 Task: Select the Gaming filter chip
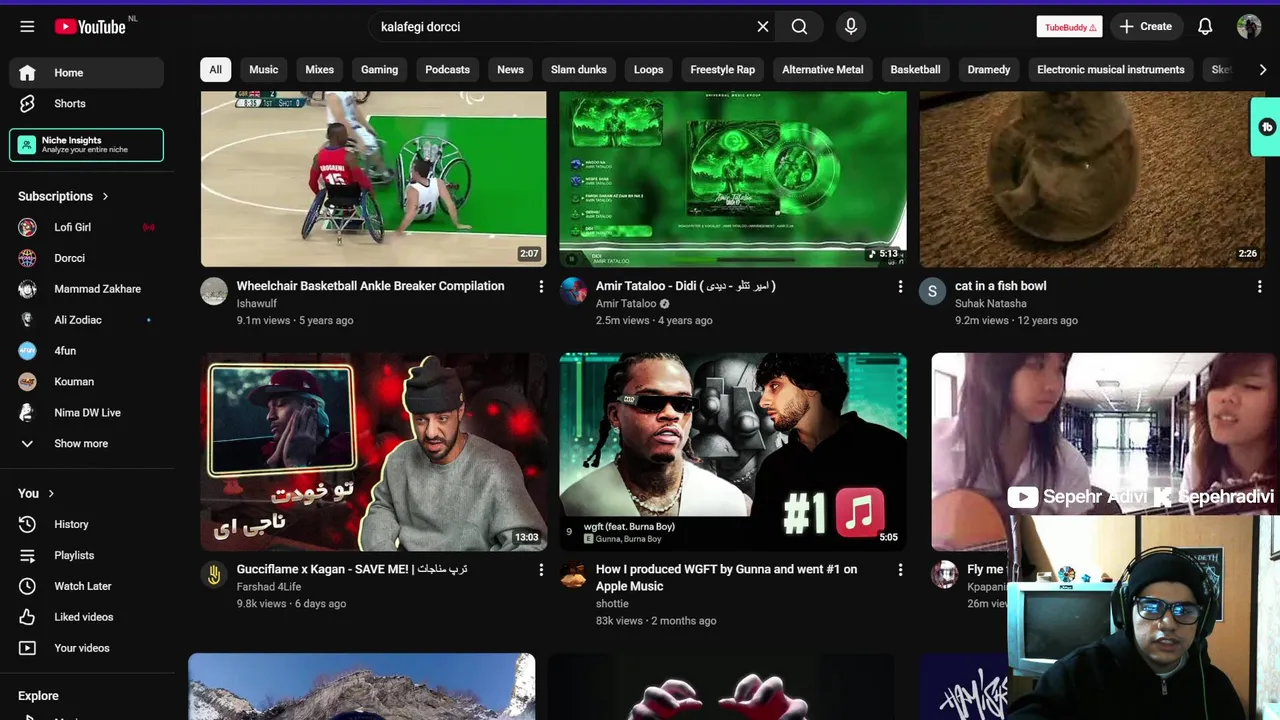379,69
